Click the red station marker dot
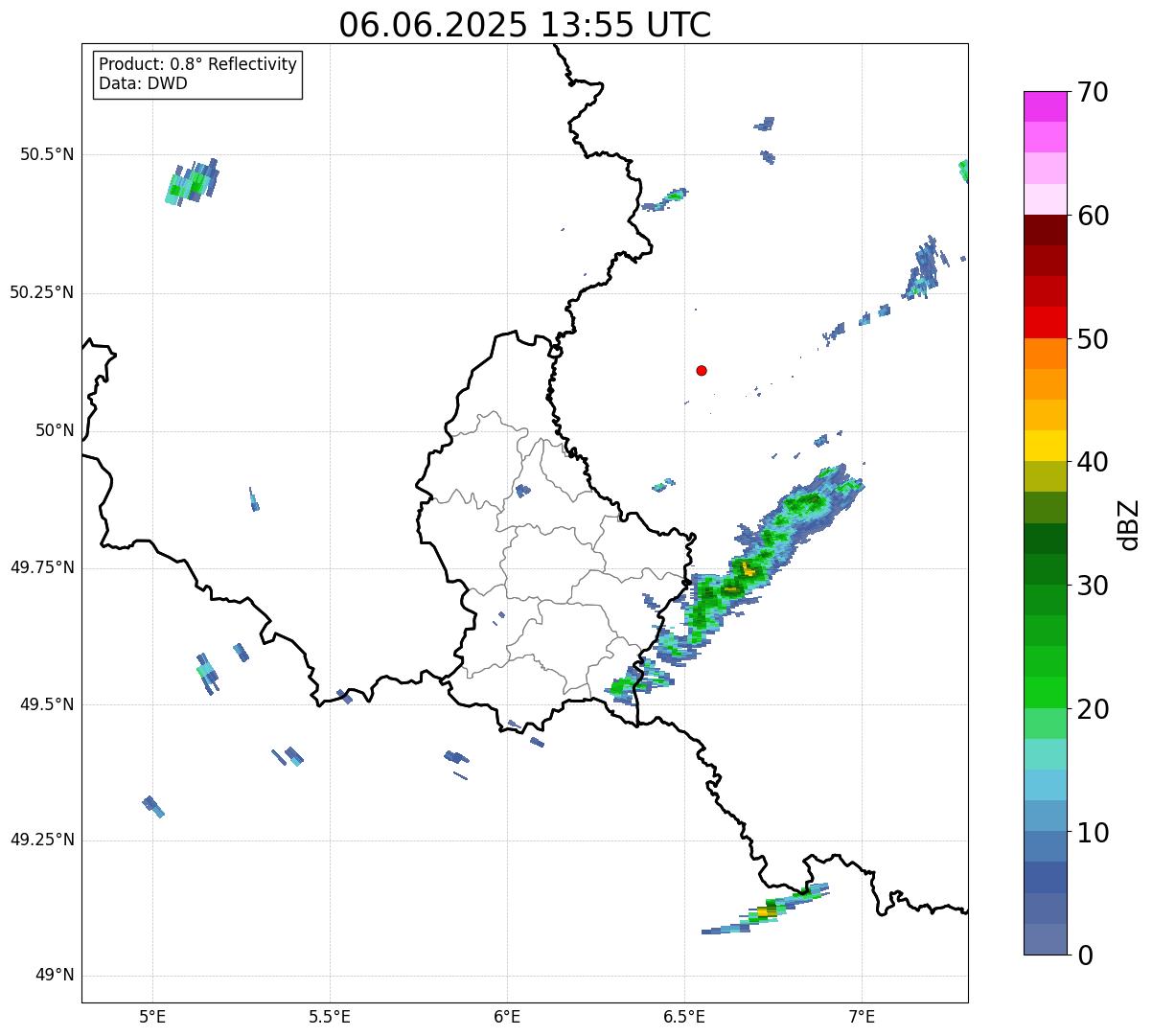 click(x=702, y=370)
